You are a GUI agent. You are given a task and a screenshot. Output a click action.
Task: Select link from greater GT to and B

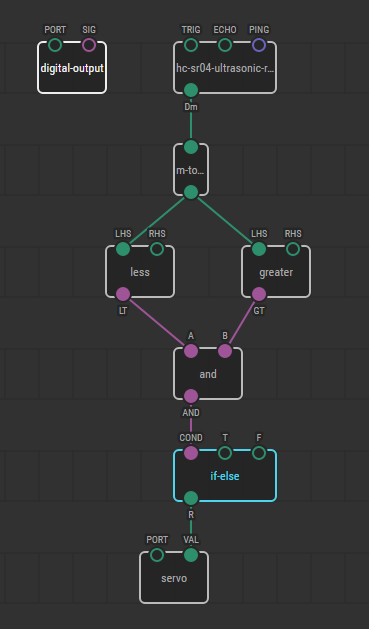click(x=242, y=323)
